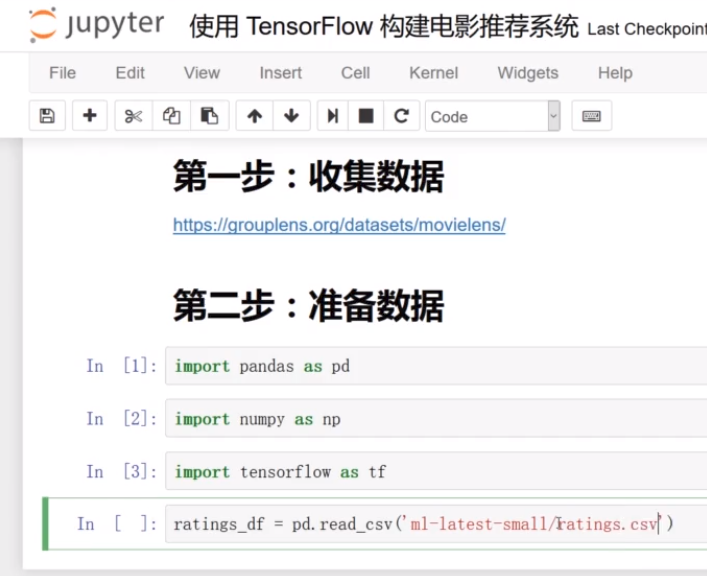This screenshot has width=707, height=576.
Task: Open the Insert menu
Action: 280,73
